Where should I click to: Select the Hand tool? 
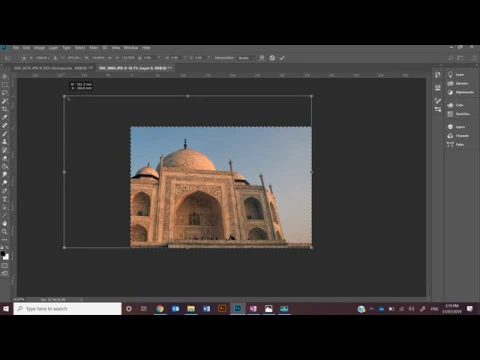click(5, 223)
